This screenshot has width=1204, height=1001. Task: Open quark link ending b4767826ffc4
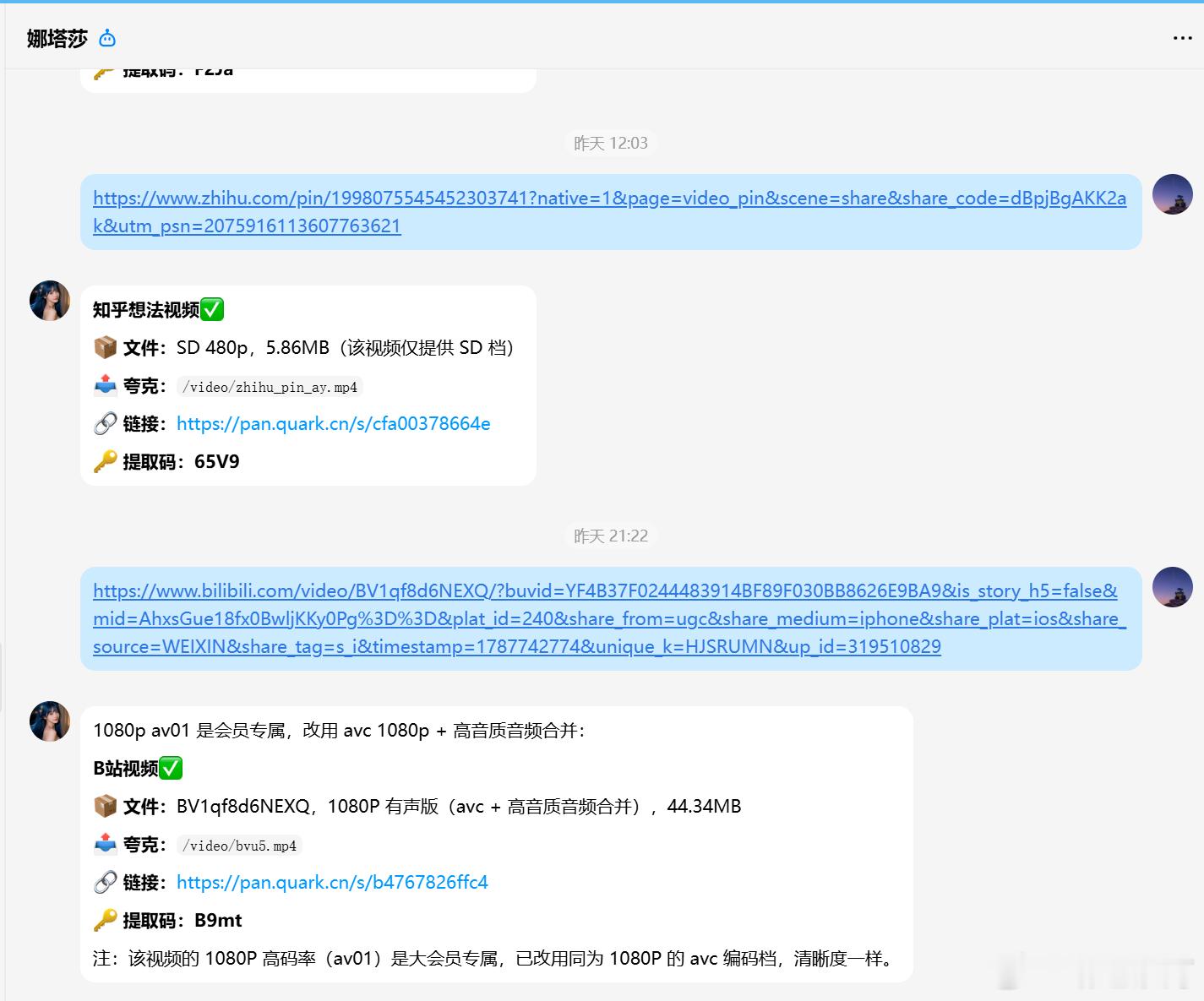click(332, 883)
